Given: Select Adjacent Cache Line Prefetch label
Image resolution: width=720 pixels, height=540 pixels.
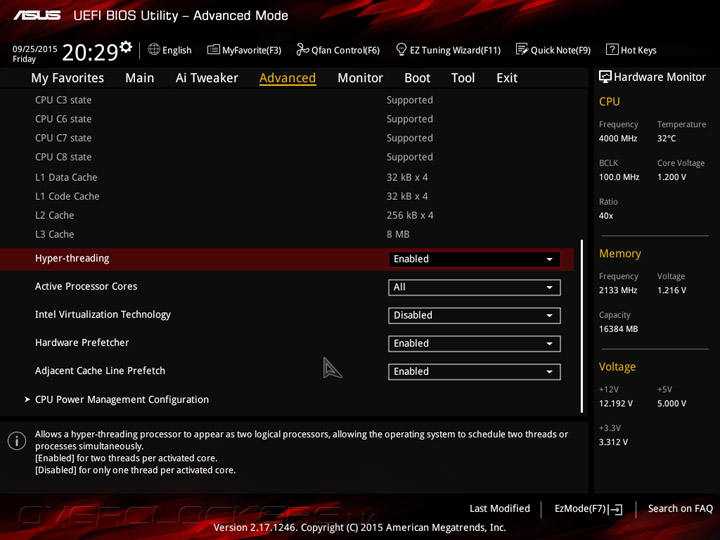Looking at the screenshot, I should click(x=100, y=371).
